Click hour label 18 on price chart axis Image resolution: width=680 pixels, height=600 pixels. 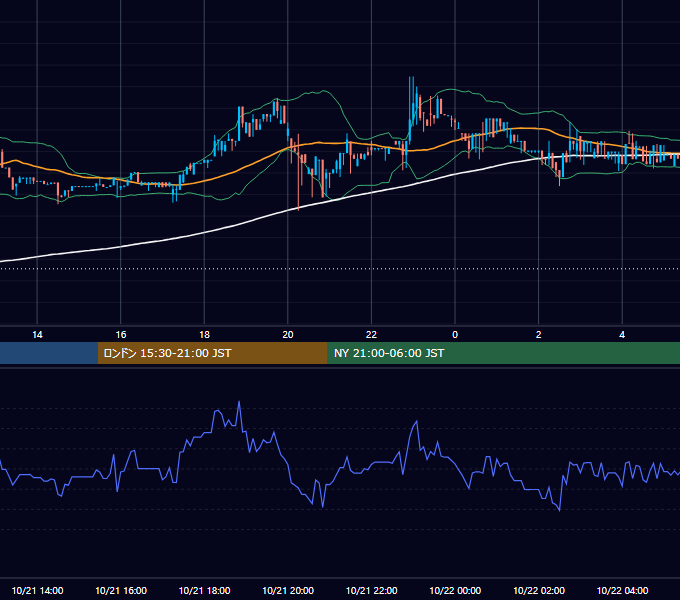click(x=204, y=334)
